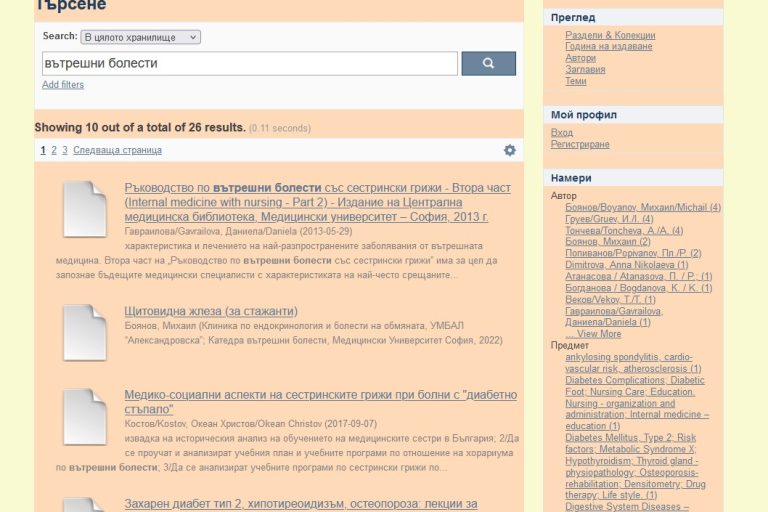This screenshot has height=512, width=768.
Task: Click Следваща страница link
Action: point(117,151)
